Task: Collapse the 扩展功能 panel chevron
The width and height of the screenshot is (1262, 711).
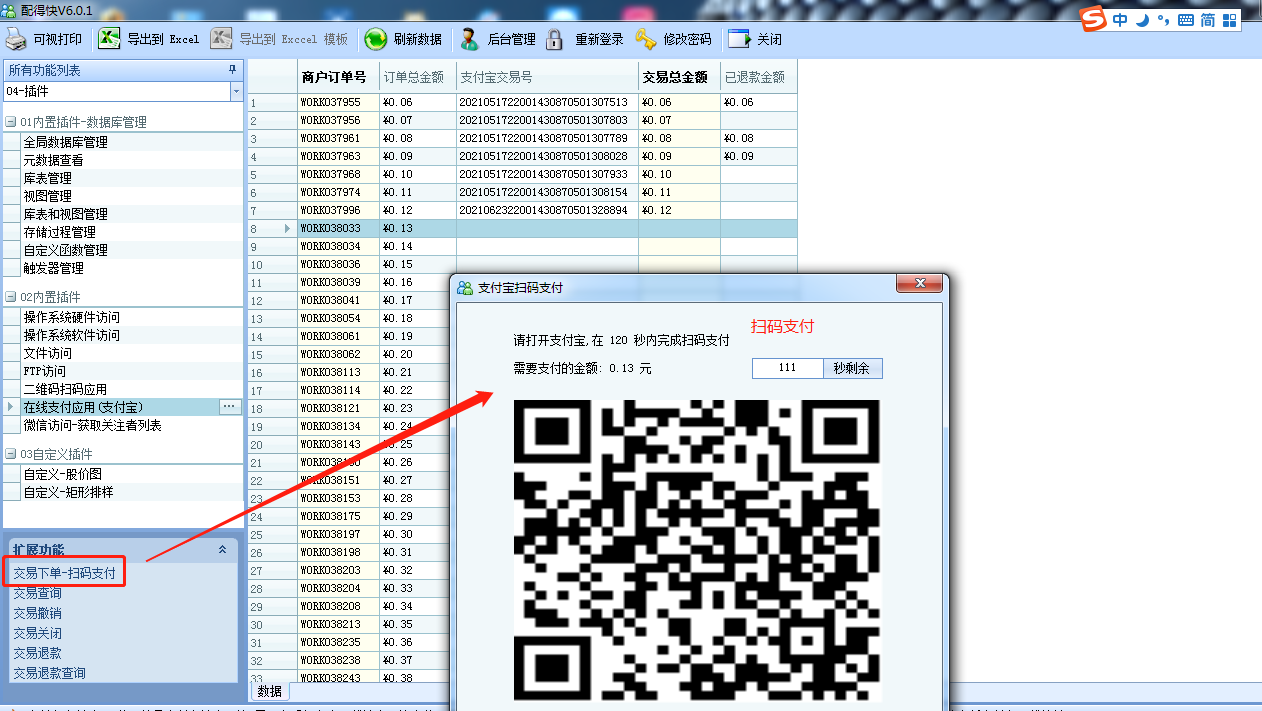Action: (222, 549)
